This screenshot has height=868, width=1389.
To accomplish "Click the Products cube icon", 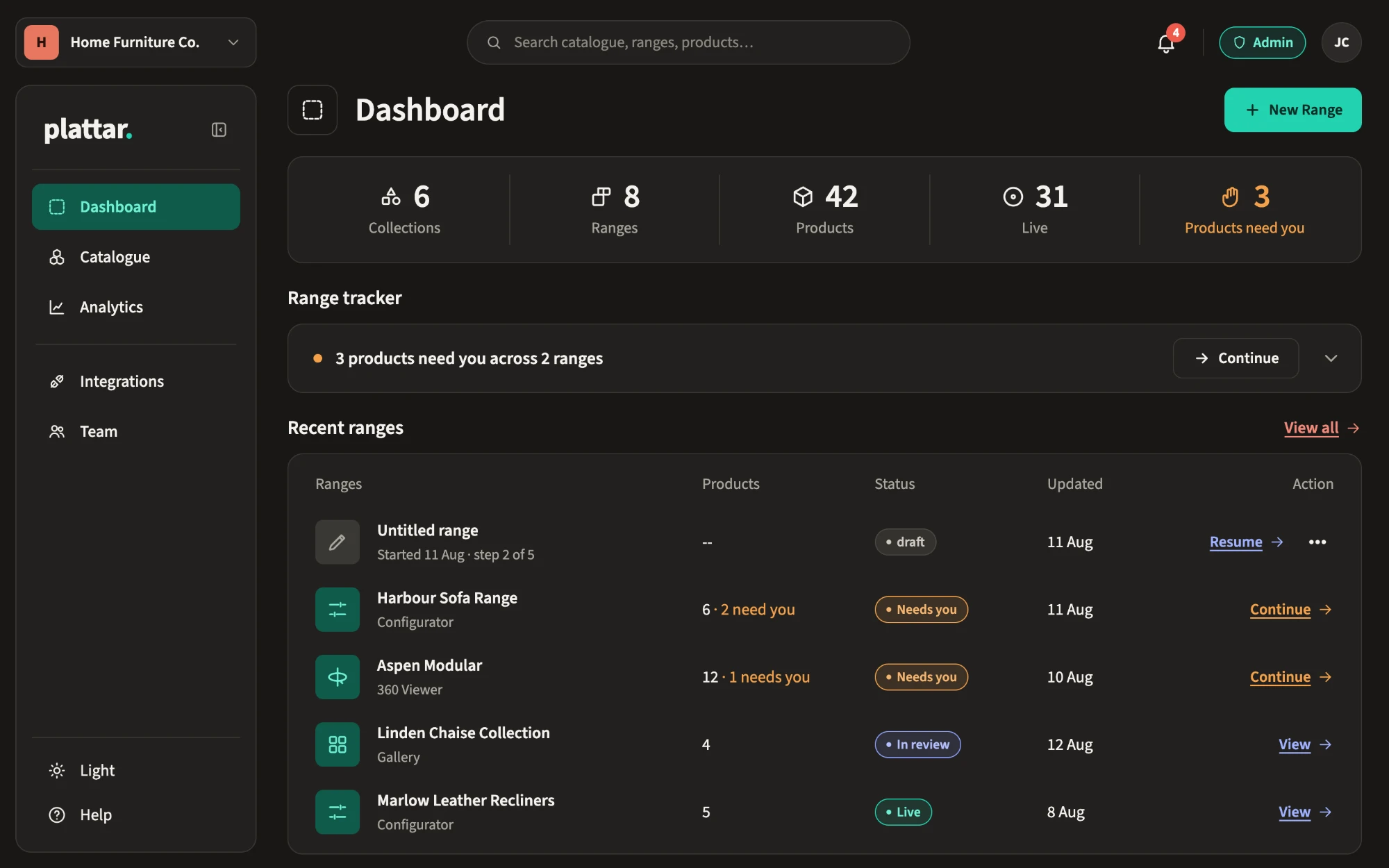I will pyautogui.click(x=803, y=197).
